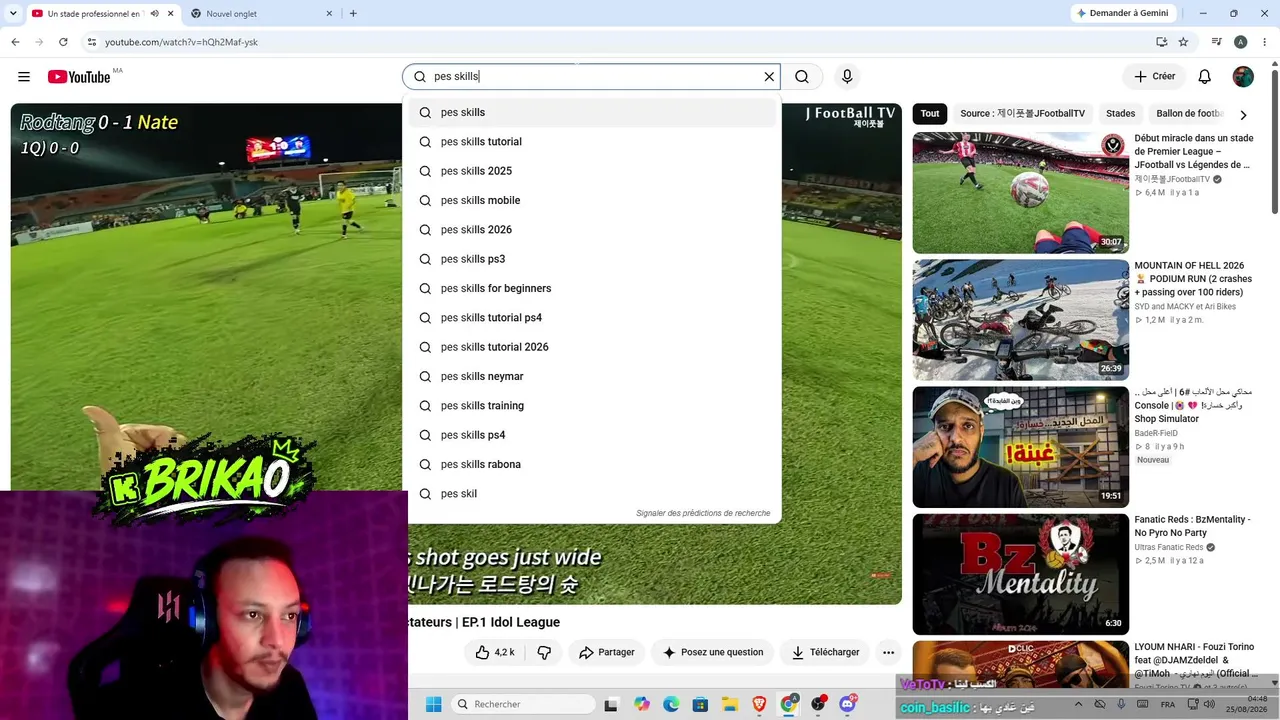View site information icon in address bar

click(92, 42)
